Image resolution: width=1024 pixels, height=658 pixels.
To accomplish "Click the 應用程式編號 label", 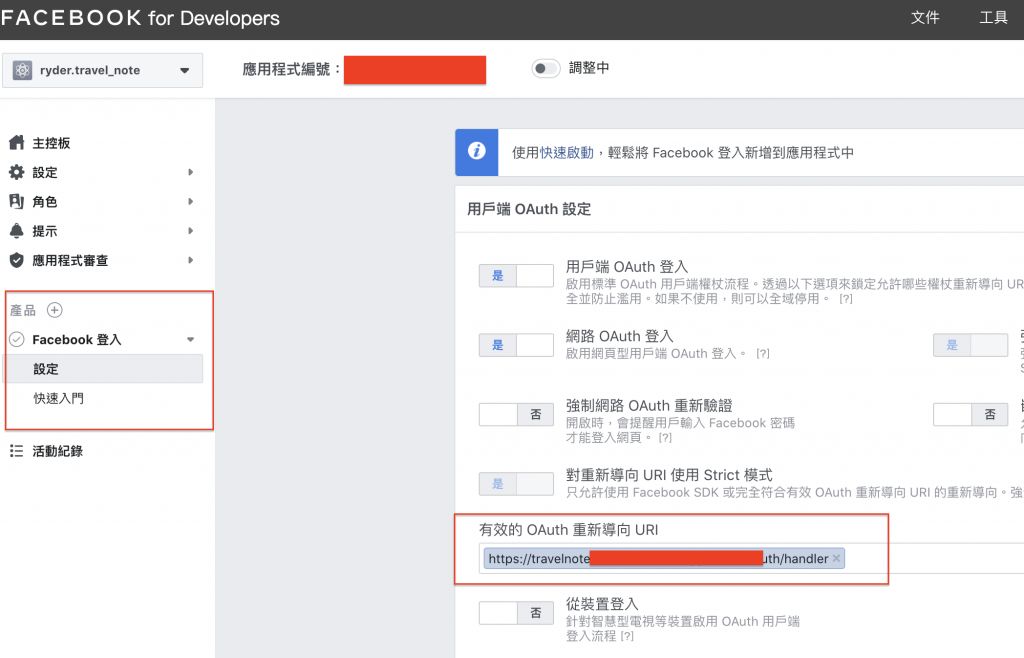I will pos(291,69).
